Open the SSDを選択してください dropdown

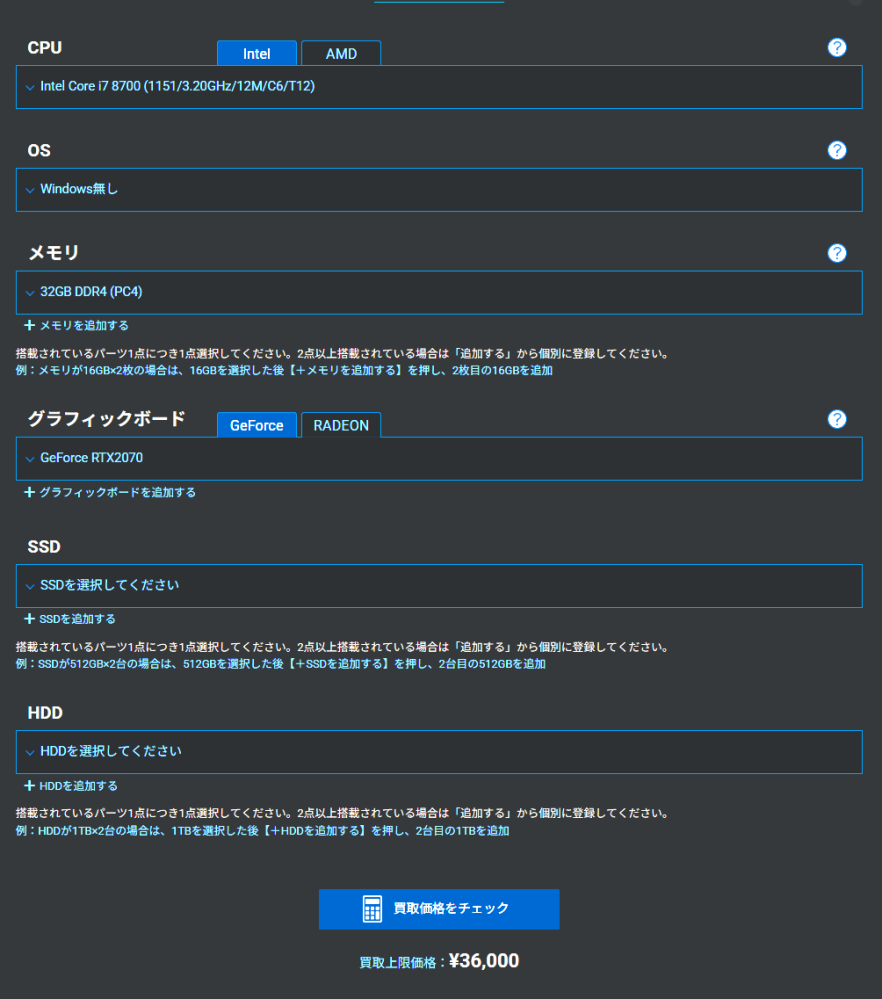point(439,586)
